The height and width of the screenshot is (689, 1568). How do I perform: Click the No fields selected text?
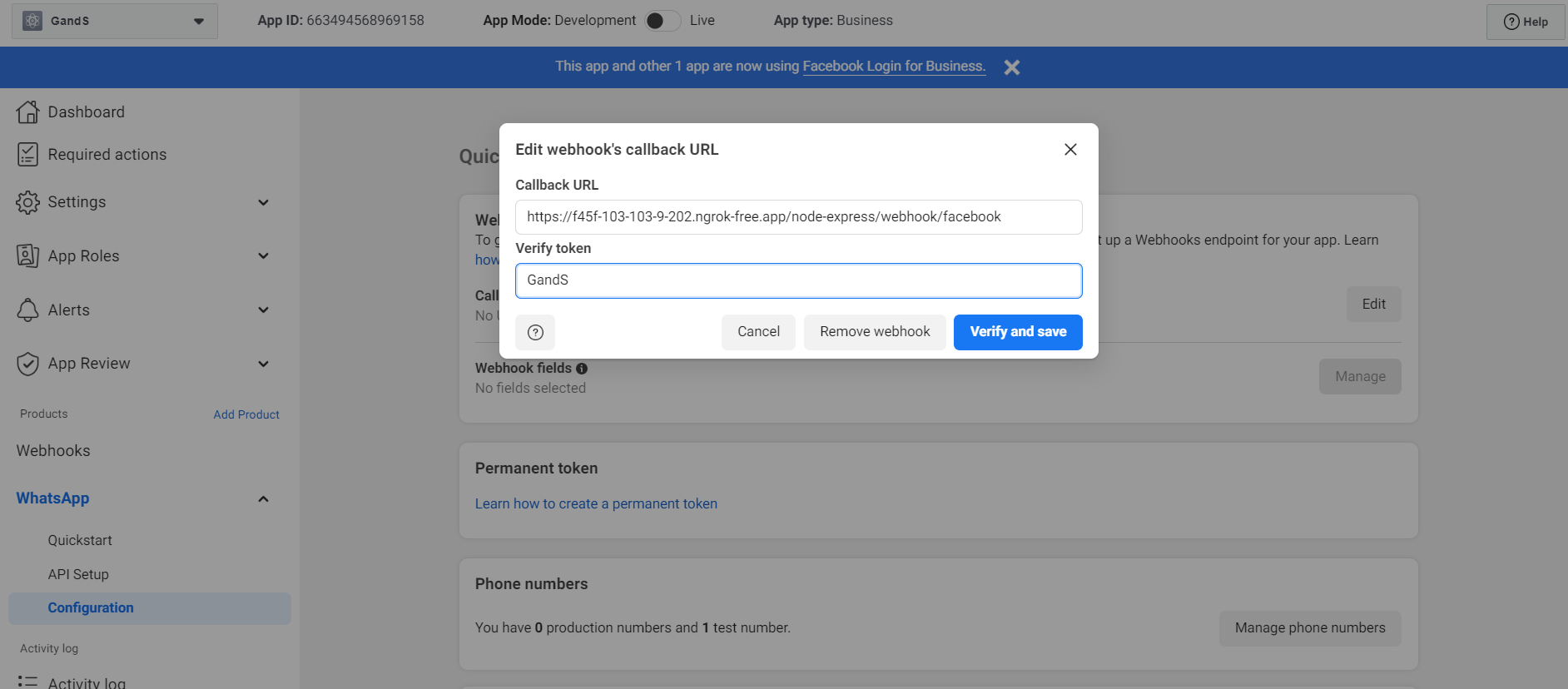(530, 388)
